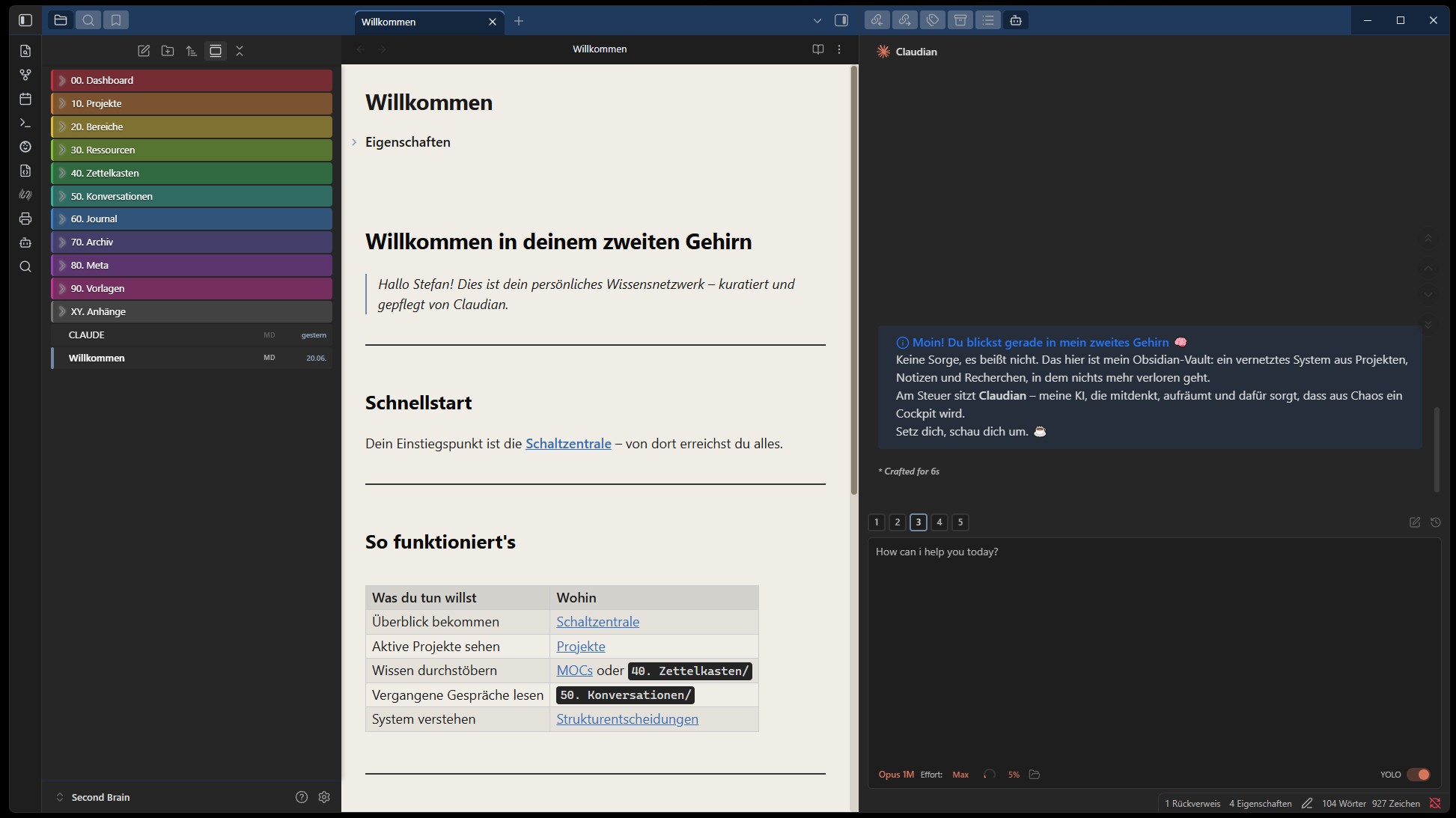Click the smiley face ribbon icon
The image size is (1456, 818).
tap(25, 147)
